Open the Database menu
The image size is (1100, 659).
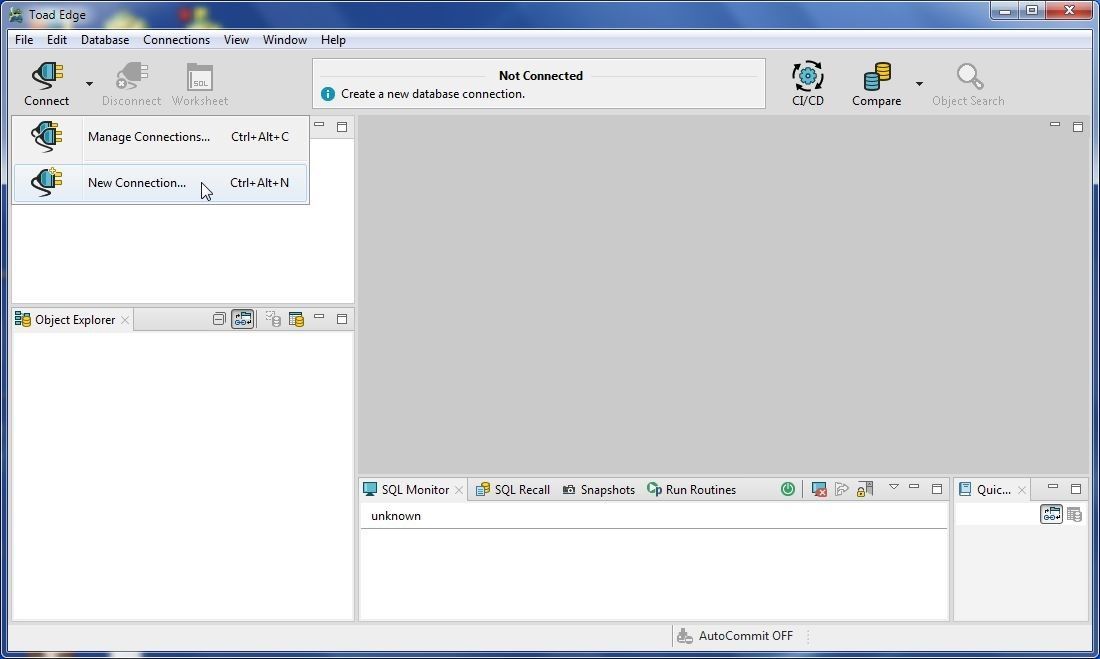pos(105,40)
